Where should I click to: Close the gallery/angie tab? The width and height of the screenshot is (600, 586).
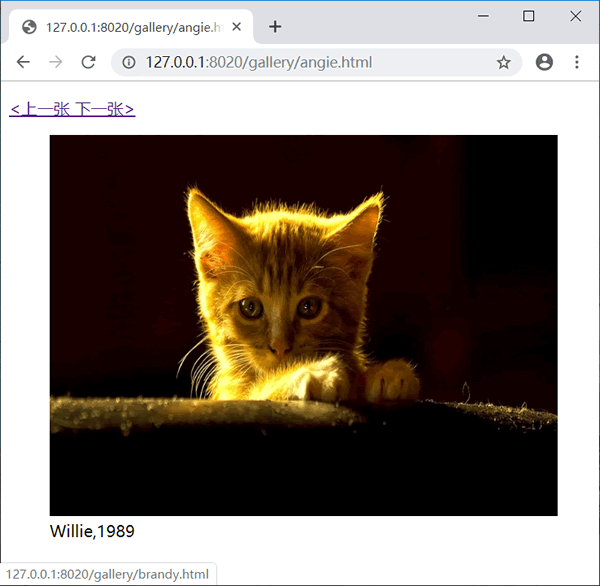point(236,27)
